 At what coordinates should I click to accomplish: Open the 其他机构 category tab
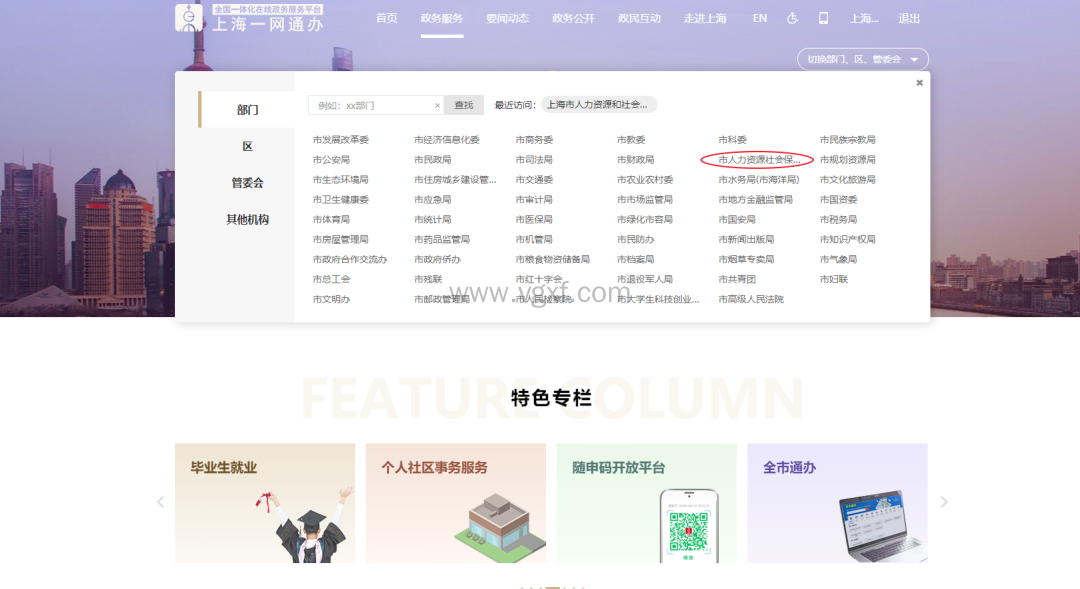(x=247, y=220)
